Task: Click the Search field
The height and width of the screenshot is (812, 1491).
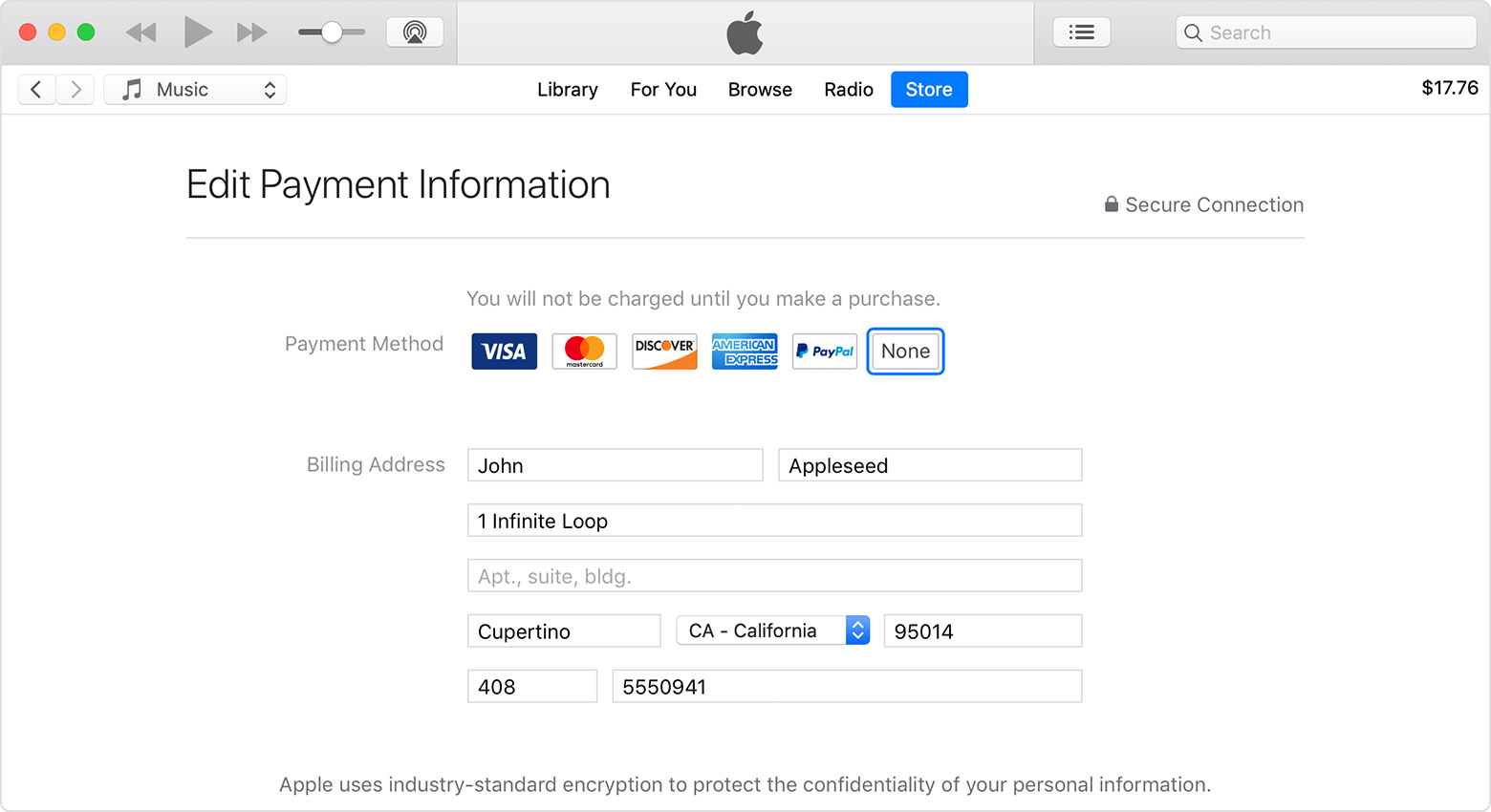Action: pyautogui.click(x=1327, y=32)
